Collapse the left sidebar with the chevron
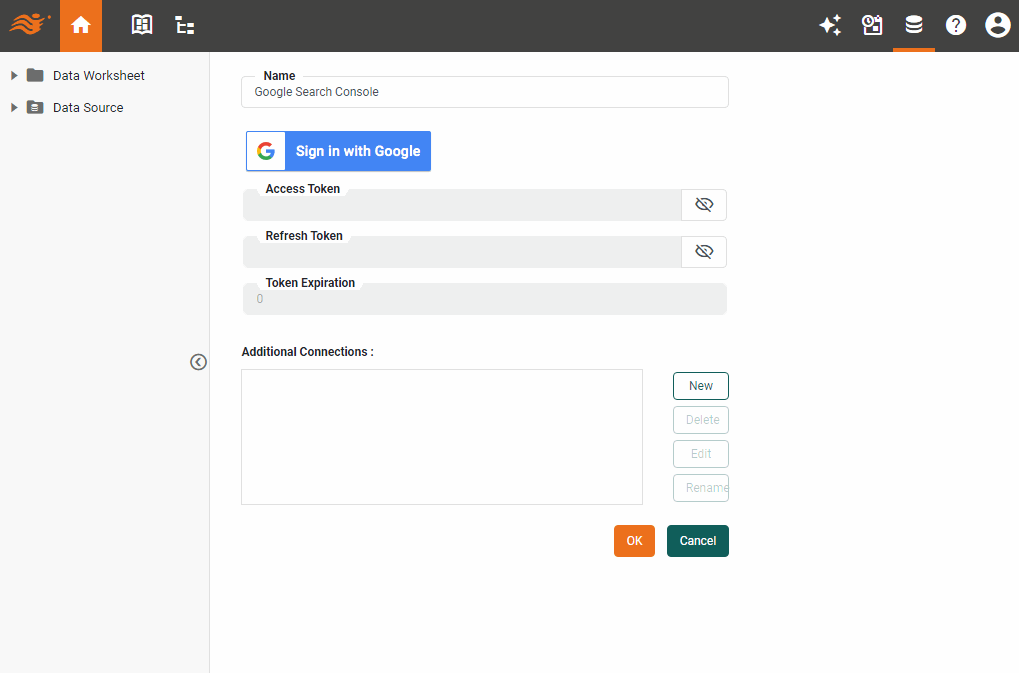This screenshot has height=673, width=1019. pos(198,361)
